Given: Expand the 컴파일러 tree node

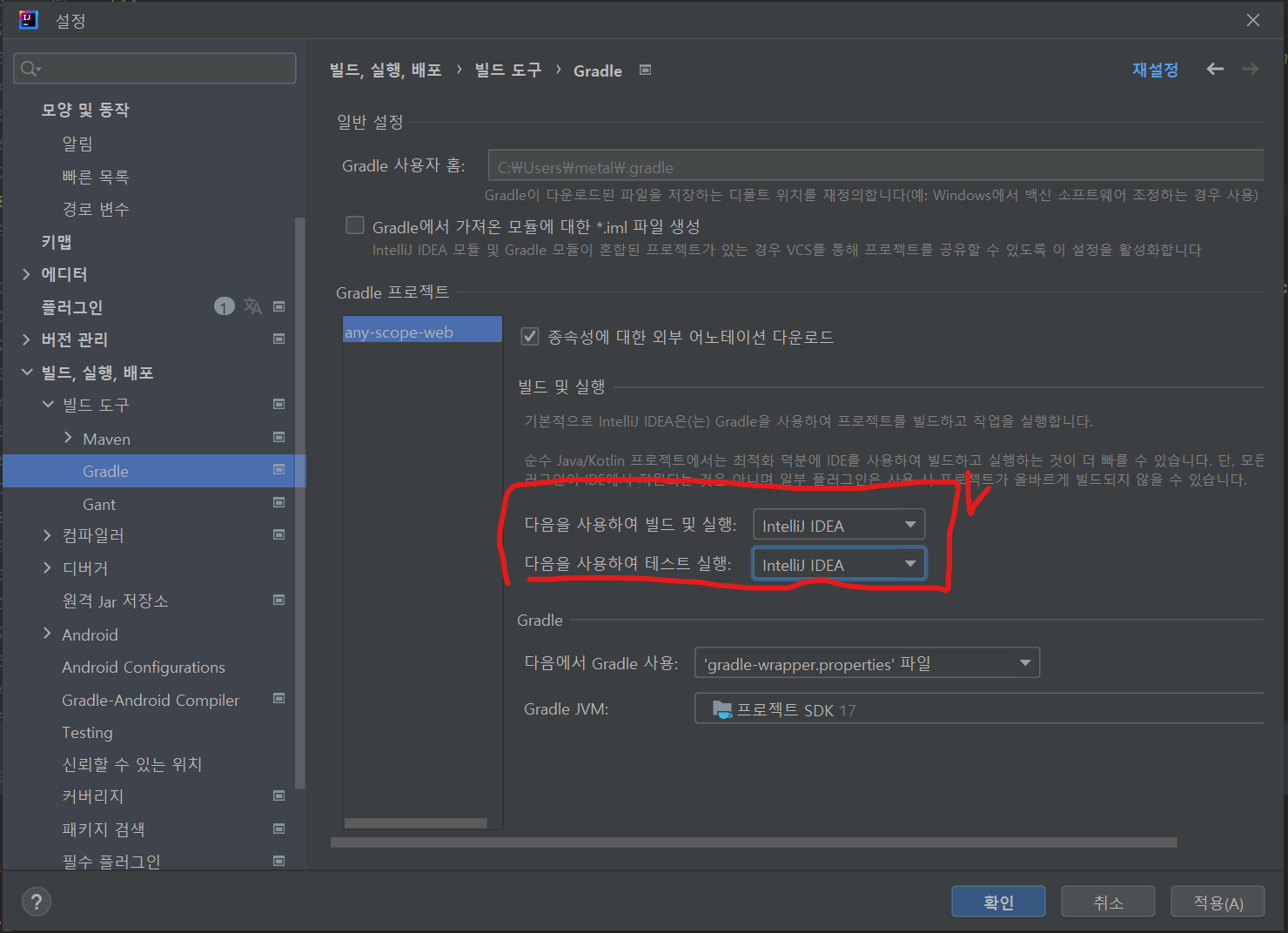Looking at the screenshot, I should 47,535.
